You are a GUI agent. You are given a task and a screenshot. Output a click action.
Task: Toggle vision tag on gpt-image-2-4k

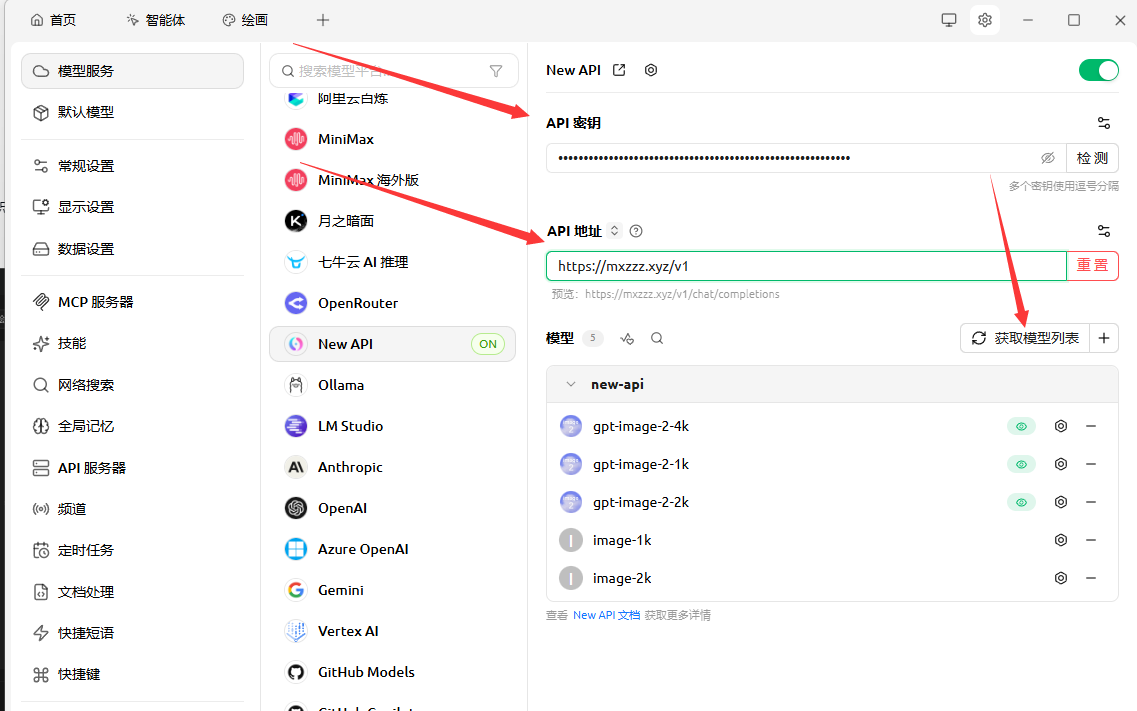point(1021,426)
